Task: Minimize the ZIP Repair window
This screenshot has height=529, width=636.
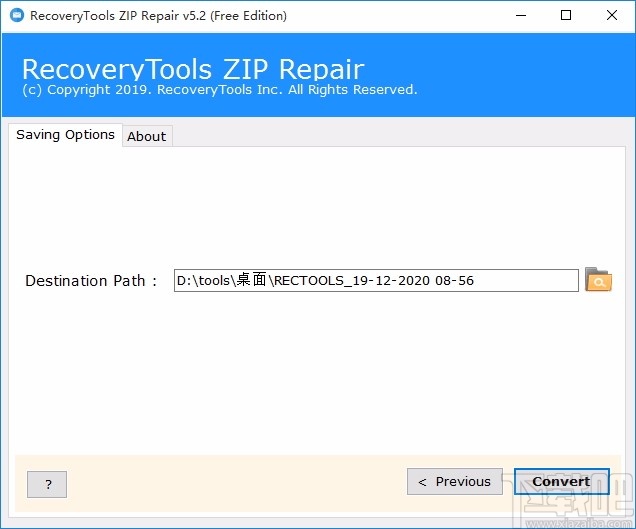Action: coord(521,16)
